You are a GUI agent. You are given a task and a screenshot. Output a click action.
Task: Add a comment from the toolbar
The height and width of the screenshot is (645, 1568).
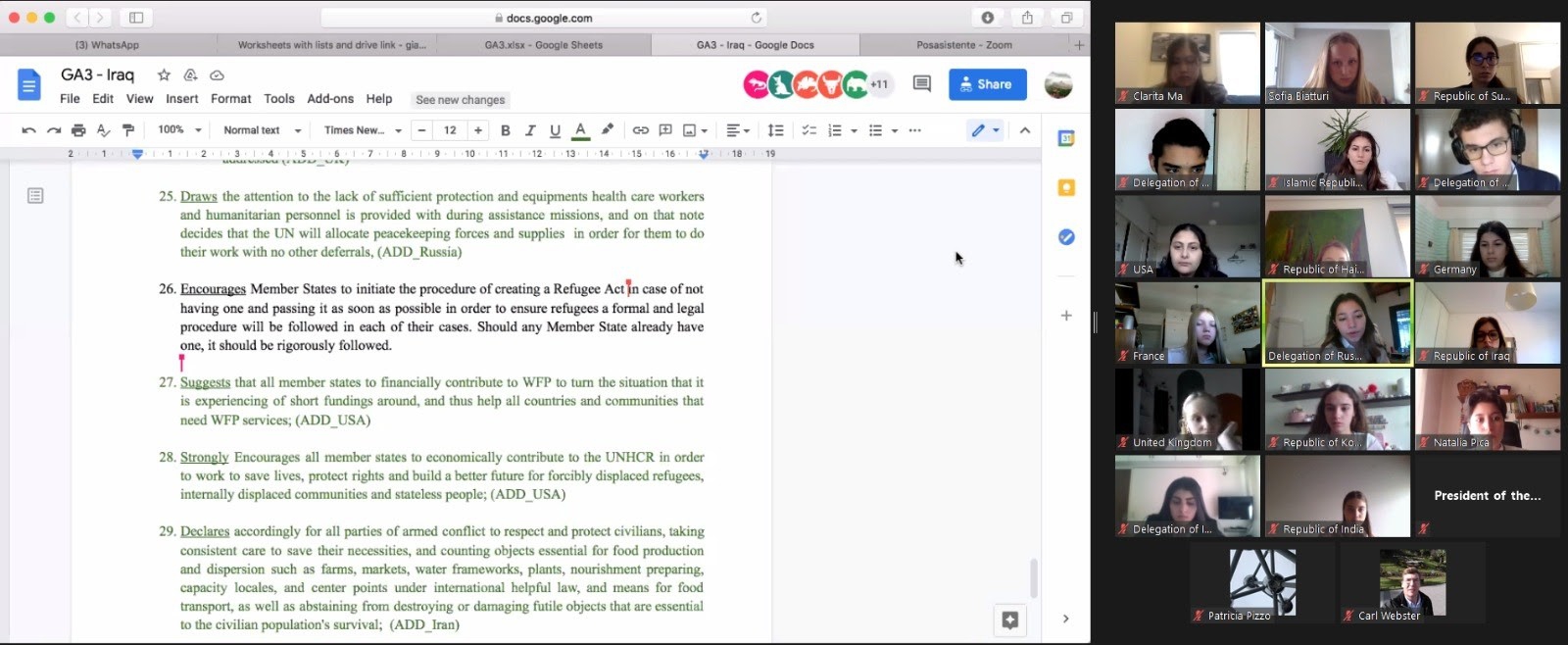click(x=665, y=130)
